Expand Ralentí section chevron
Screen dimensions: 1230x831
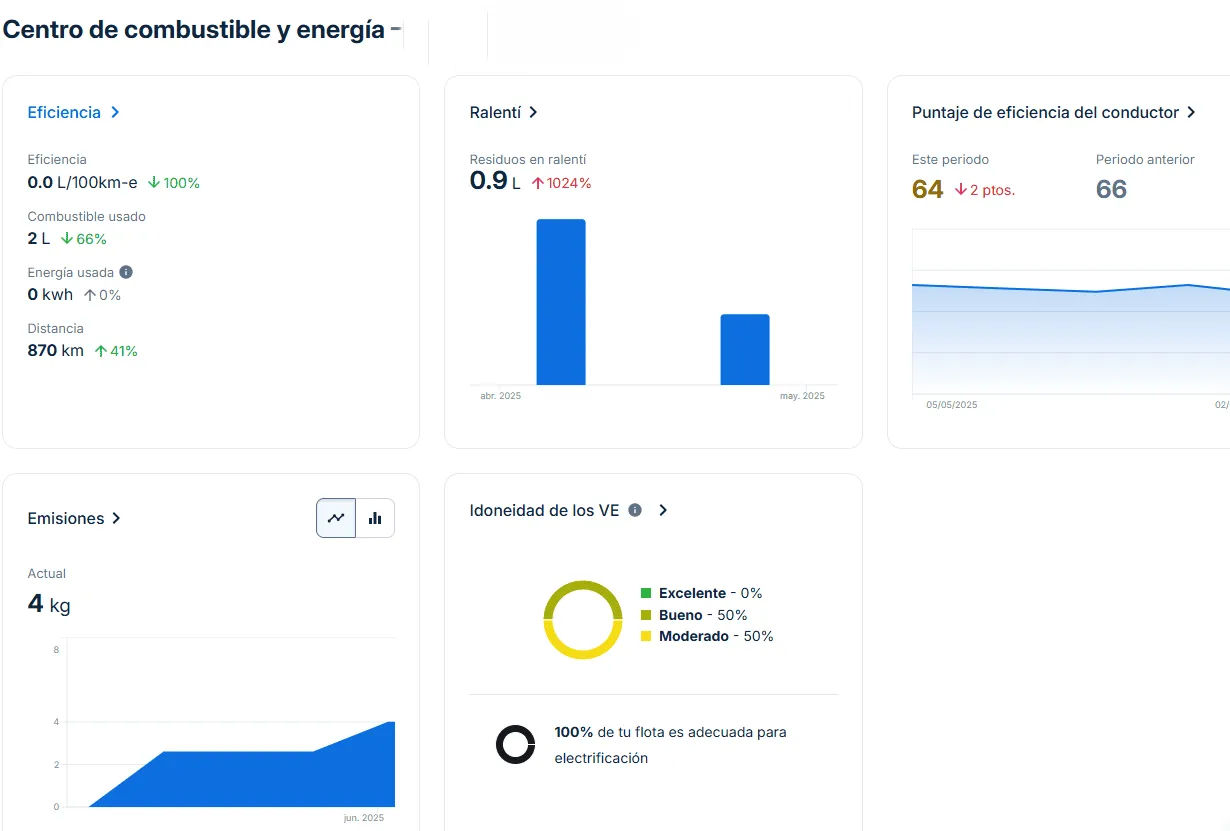(x=533, y=113)
